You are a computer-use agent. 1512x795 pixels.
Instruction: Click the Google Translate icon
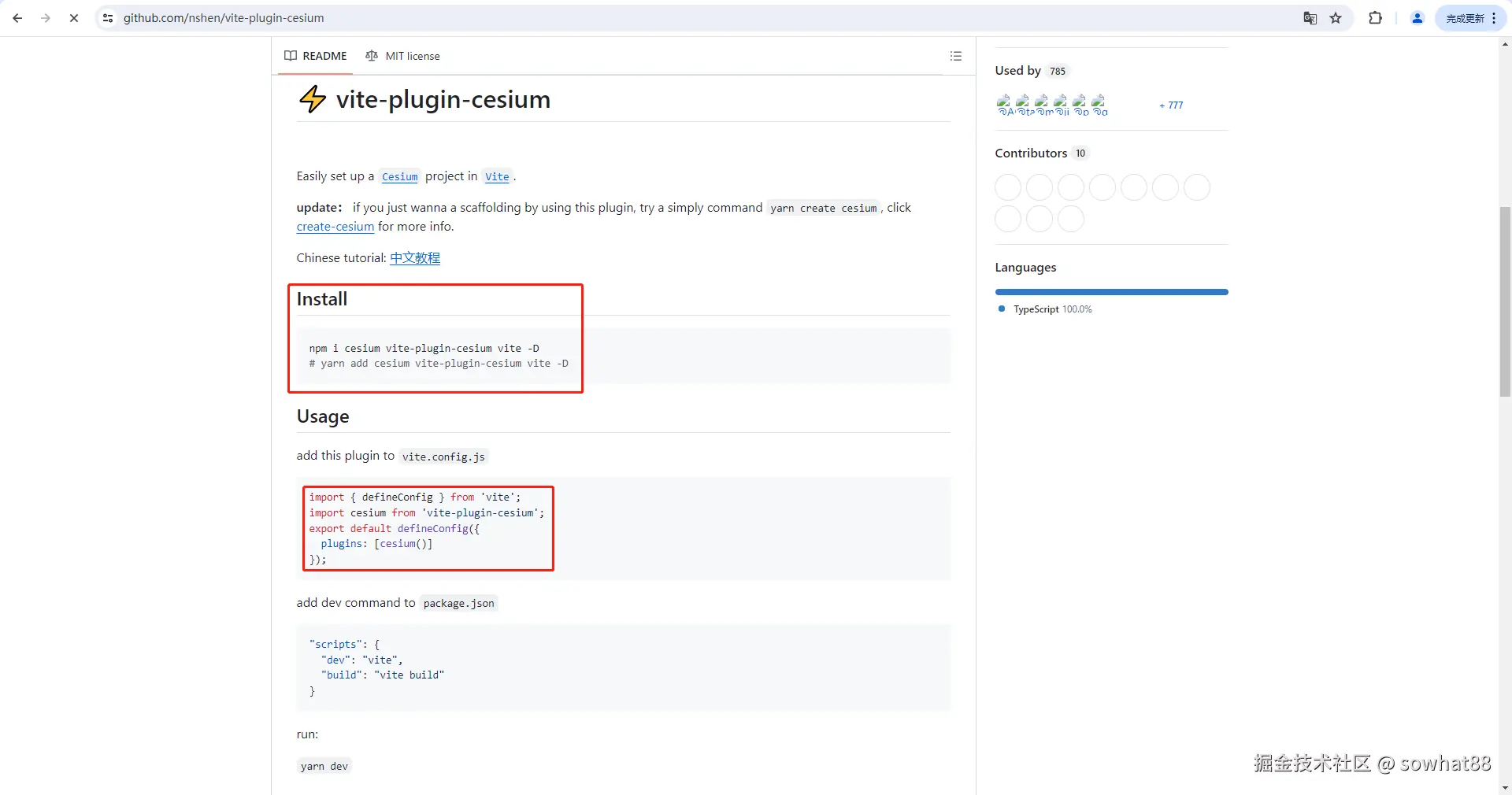tap(1310, 18)
